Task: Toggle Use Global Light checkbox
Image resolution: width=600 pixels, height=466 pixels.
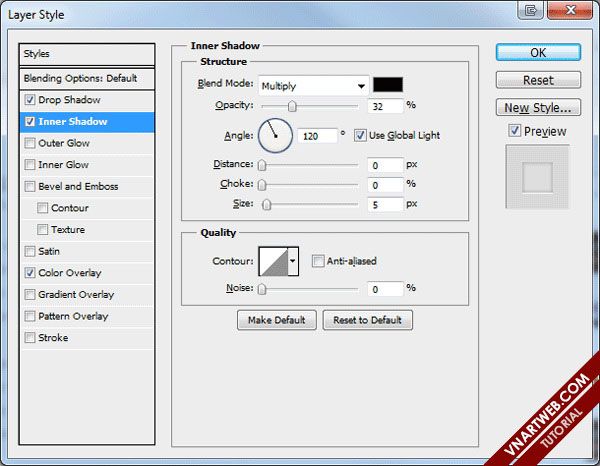Action: click(x=360, y=135)
